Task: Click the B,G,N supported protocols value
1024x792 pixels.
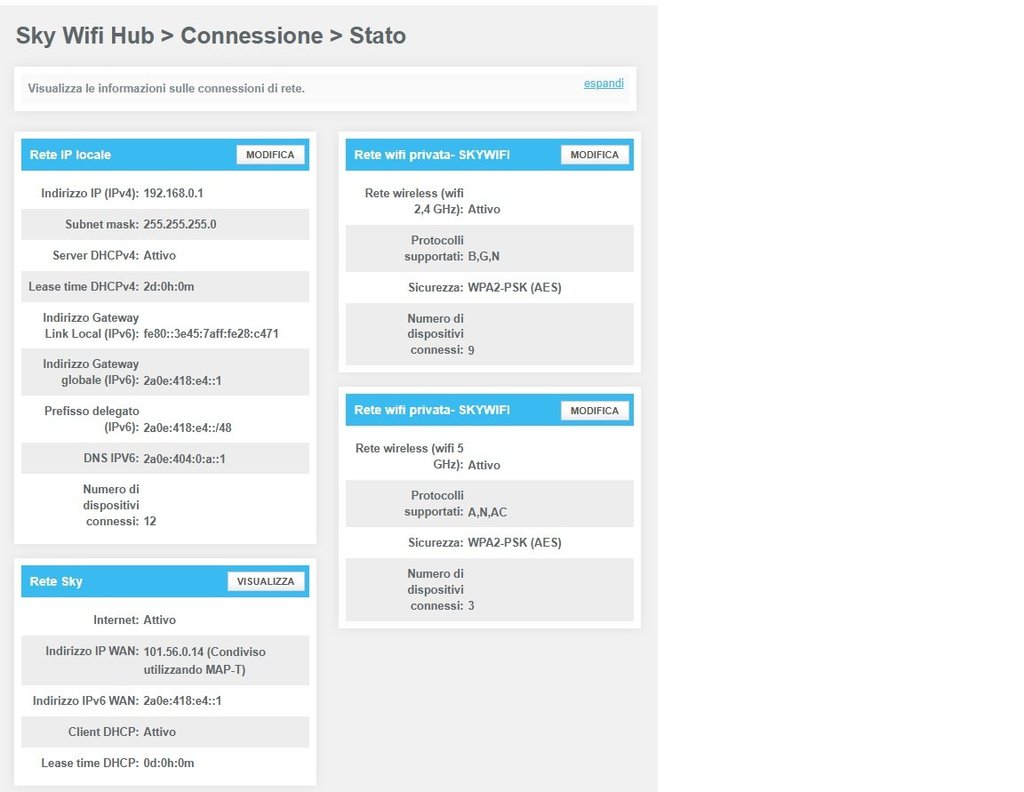Action: [484, 256]
